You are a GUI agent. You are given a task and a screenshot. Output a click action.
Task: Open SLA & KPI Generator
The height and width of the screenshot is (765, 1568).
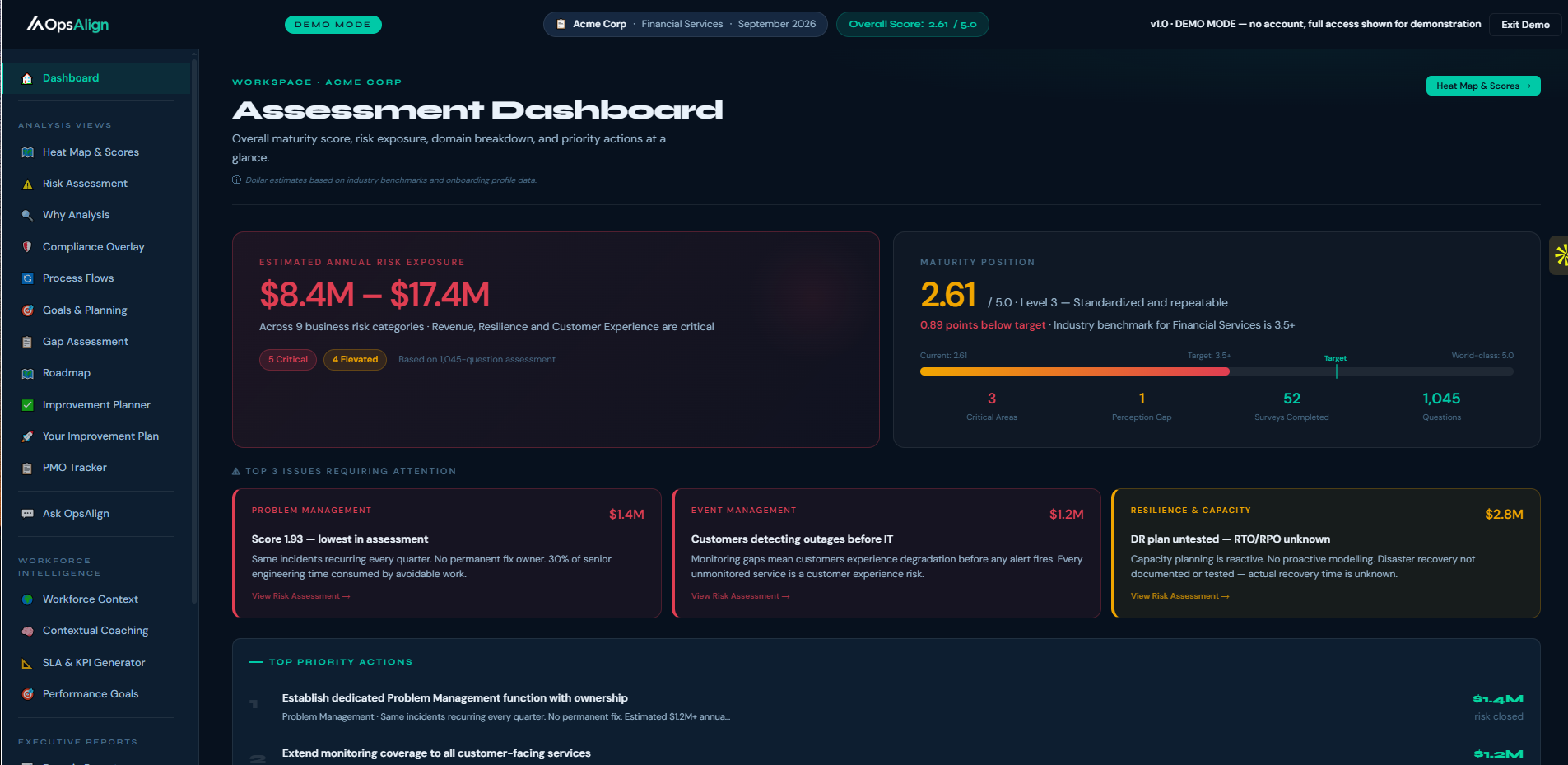(97, 663)
